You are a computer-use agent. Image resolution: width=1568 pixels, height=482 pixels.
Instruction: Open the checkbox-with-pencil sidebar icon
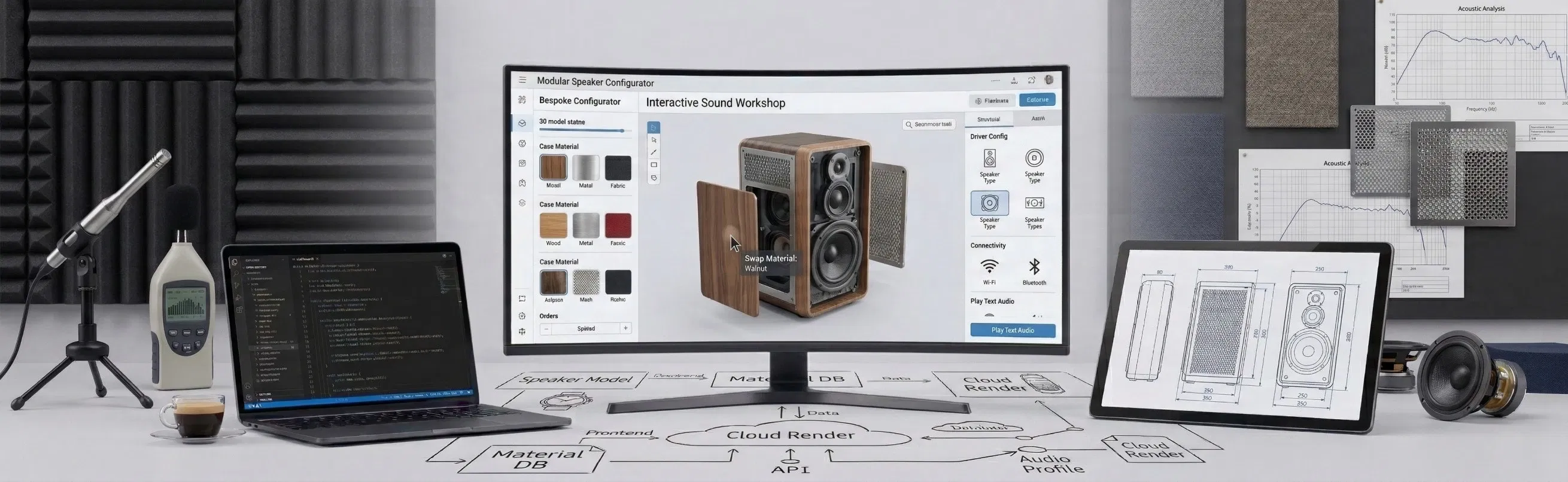coord(522,163)
